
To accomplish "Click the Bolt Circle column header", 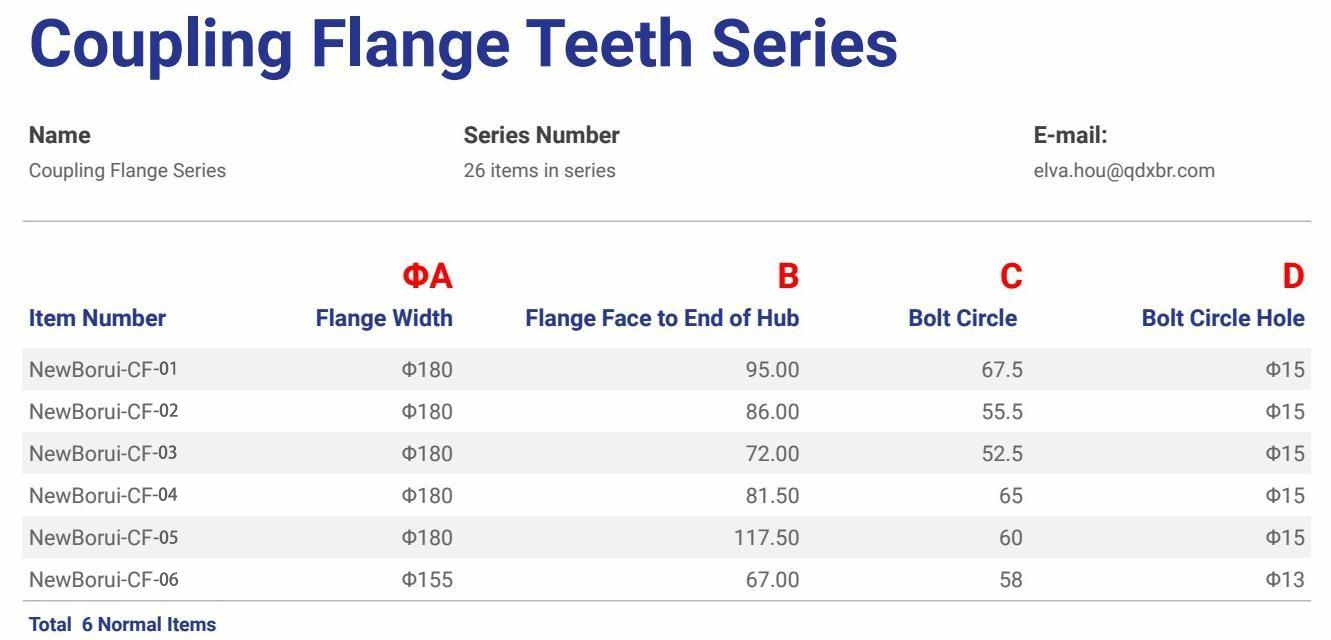I will pyautogui.click(x=962, y=319).
